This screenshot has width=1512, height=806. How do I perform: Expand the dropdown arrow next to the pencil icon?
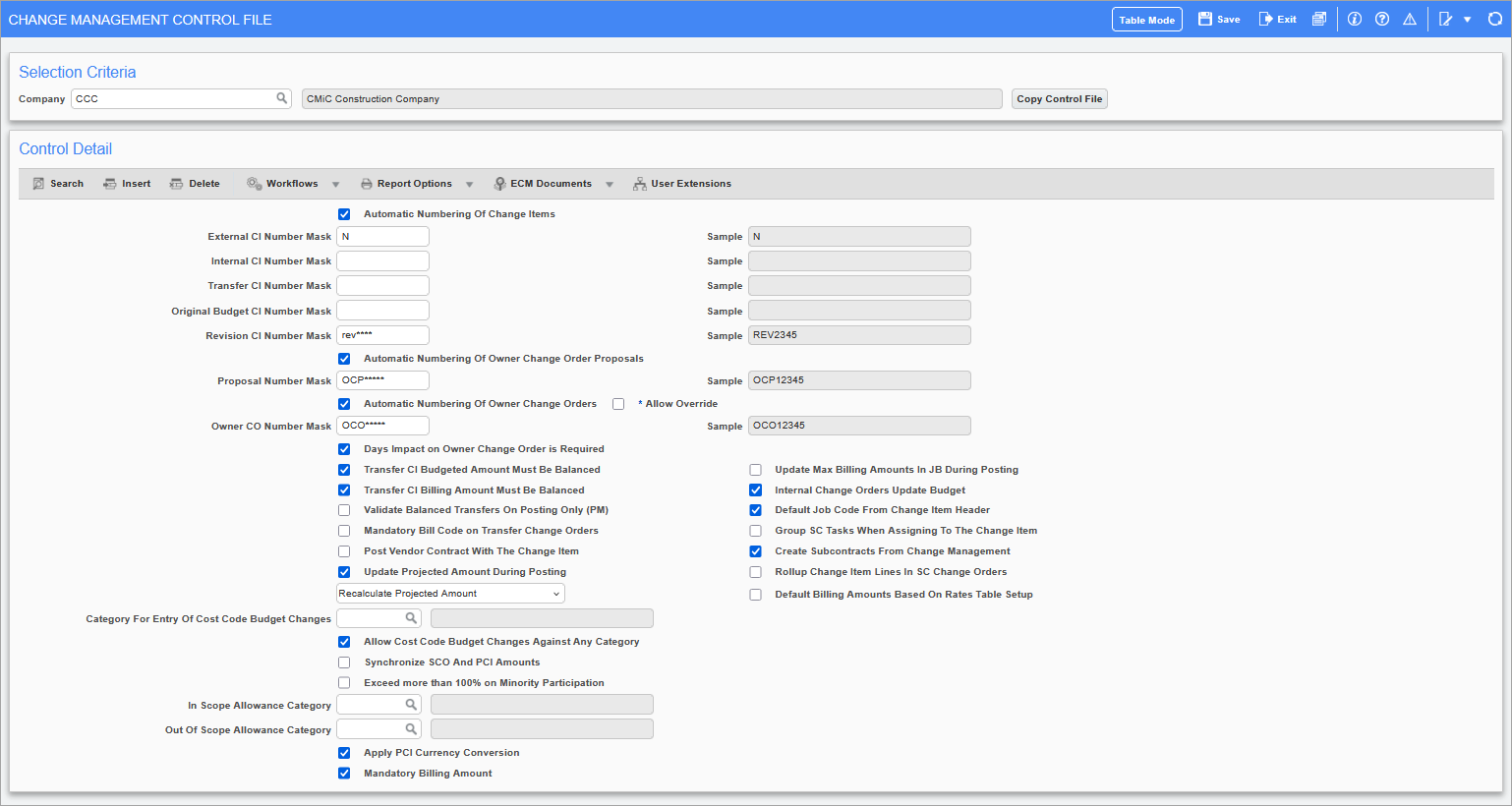(x=1468, y=20)
